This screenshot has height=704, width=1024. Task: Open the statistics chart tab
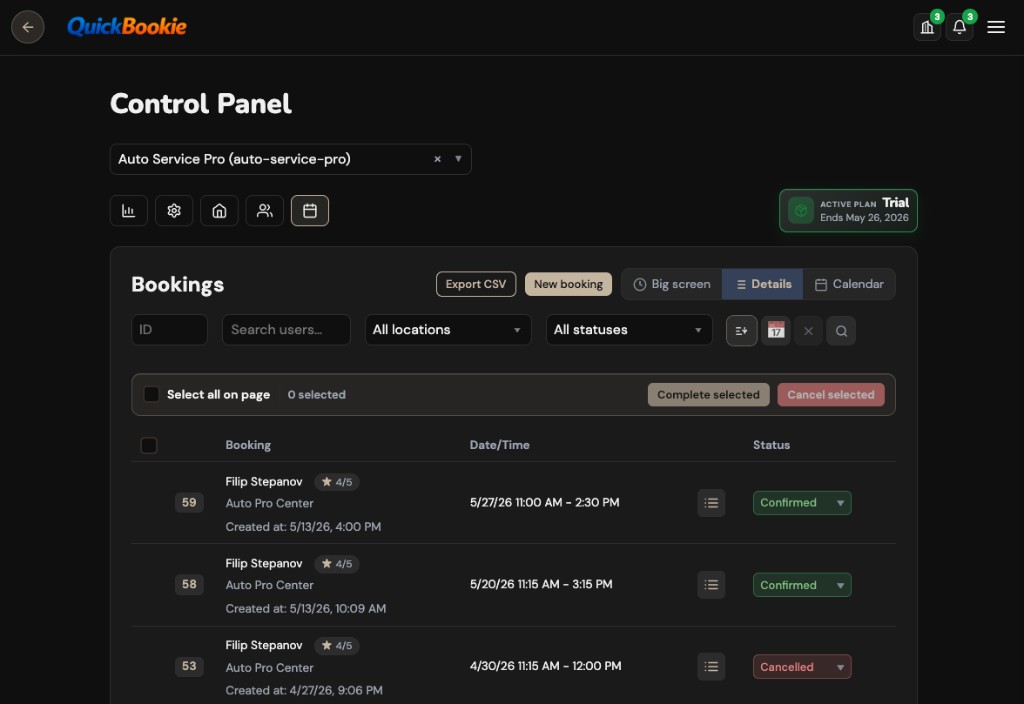tap(129, 211)
